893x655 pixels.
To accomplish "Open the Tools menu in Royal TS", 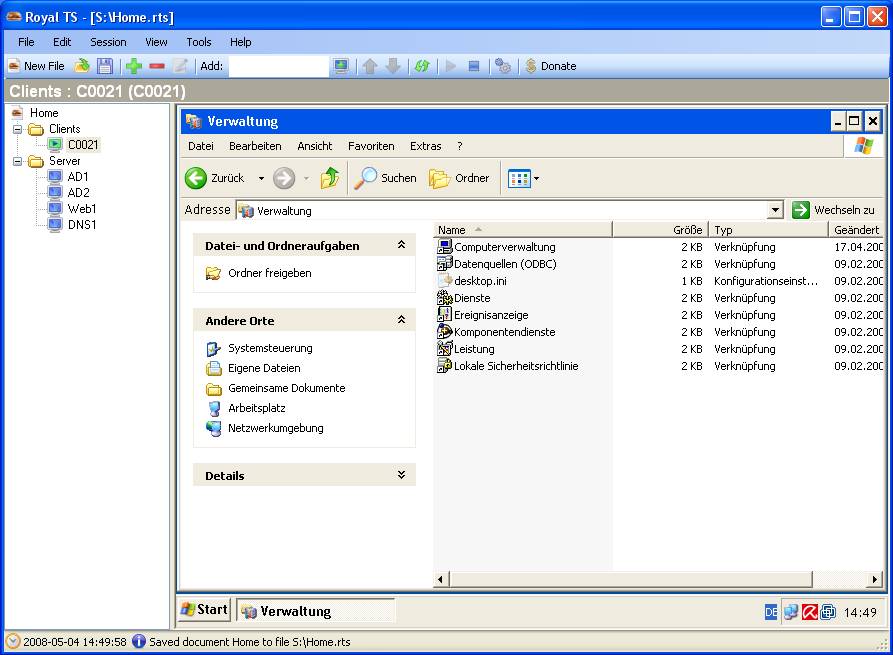I will coord(199,42).
